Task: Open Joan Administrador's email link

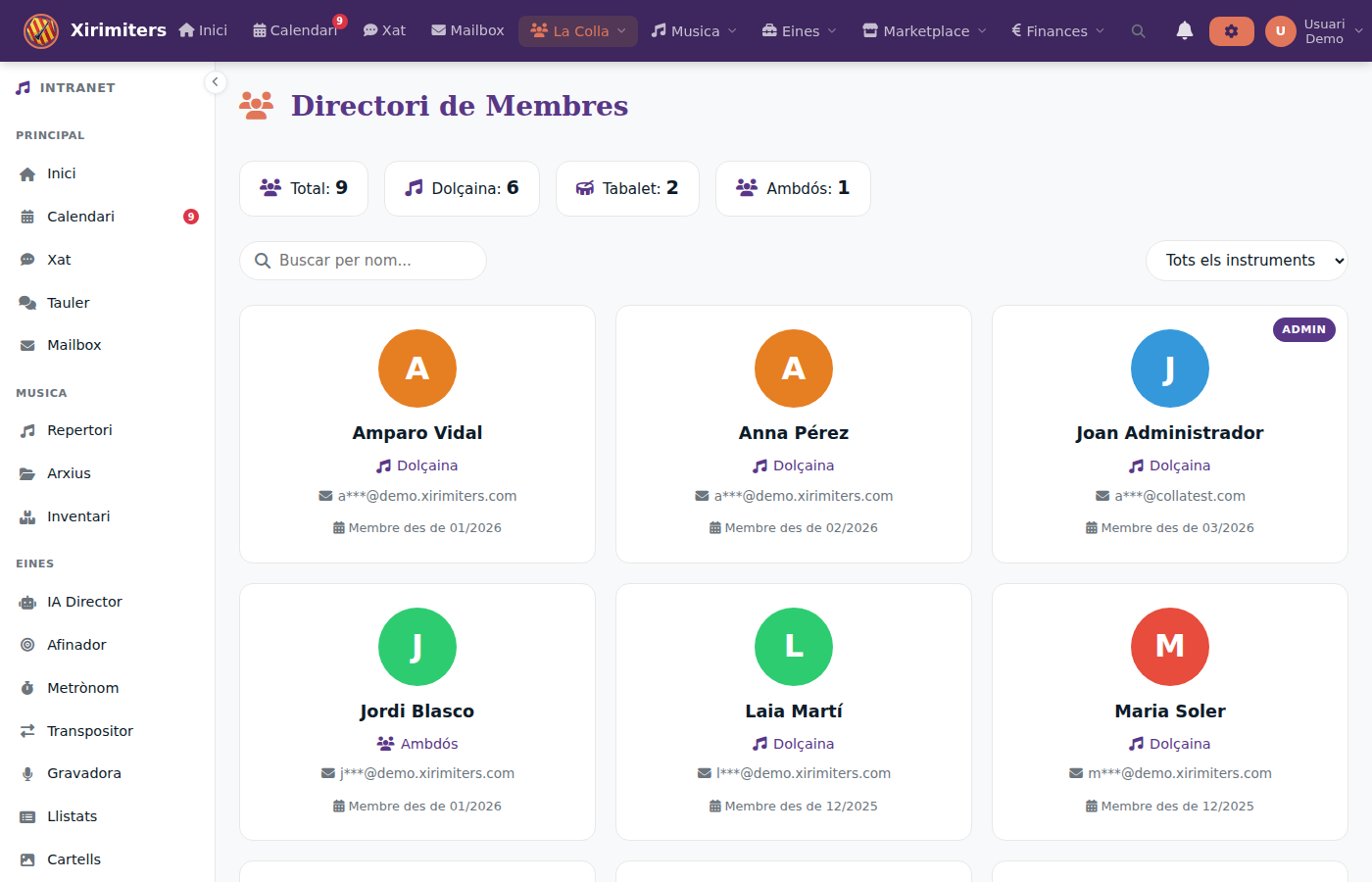Action: click(1177, 495)
